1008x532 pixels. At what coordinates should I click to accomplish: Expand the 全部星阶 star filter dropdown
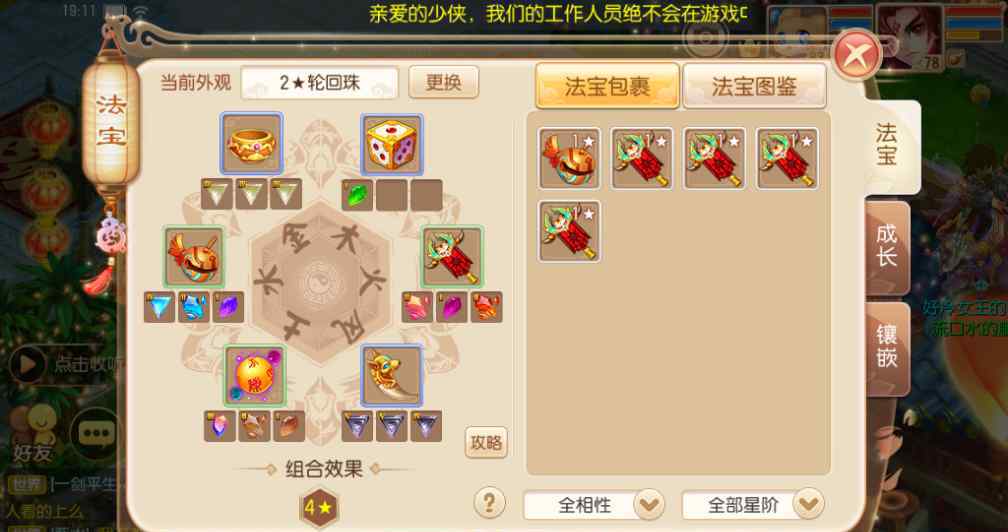point(808,504)
